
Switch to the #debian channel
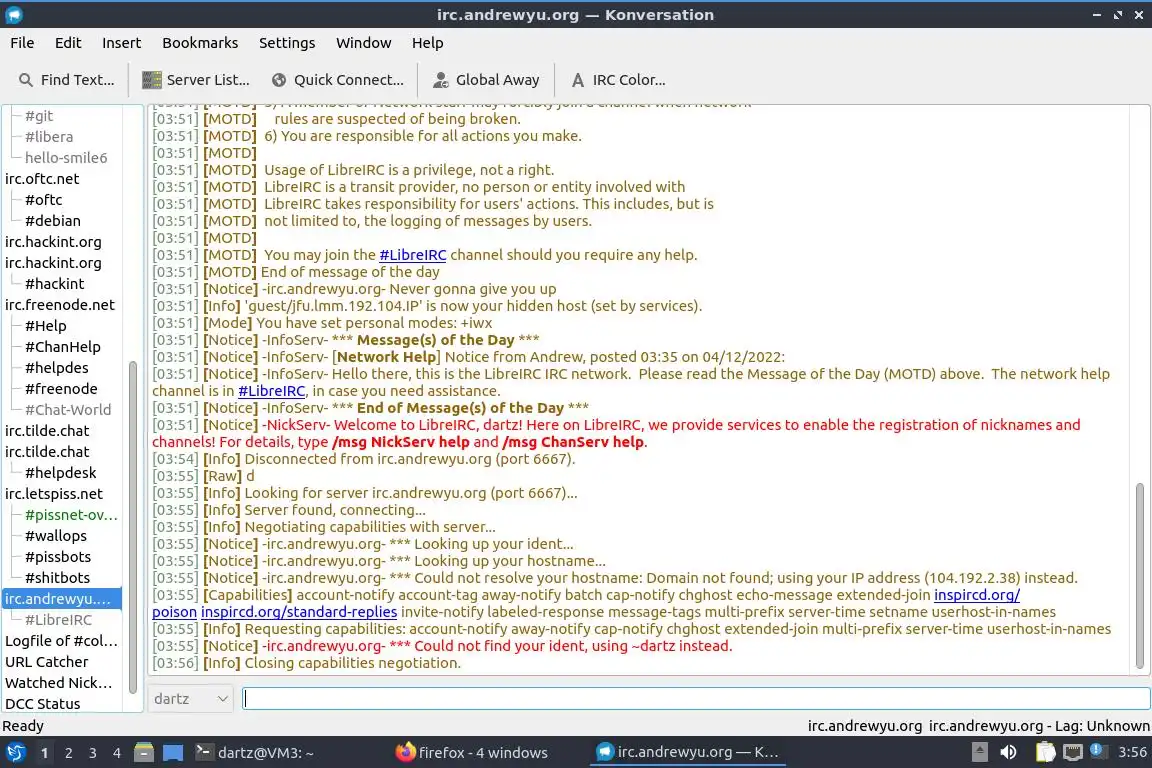tap(53, 220)
